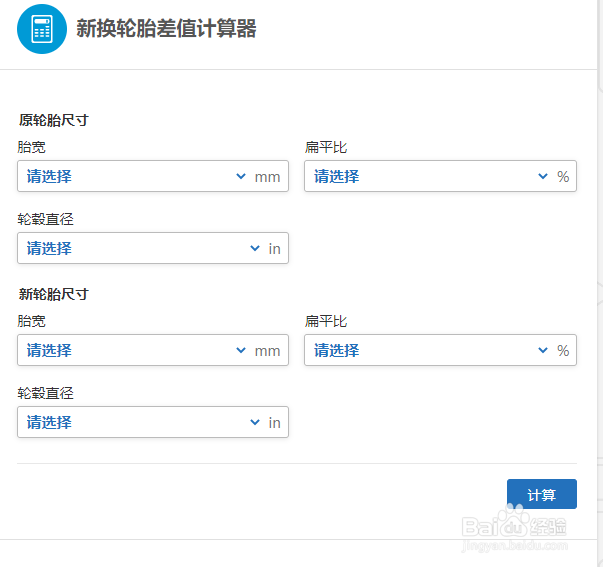Click the 计算 button
This screenshot has height=567, width=603.
pyautogui.click(x=541, y=494)
